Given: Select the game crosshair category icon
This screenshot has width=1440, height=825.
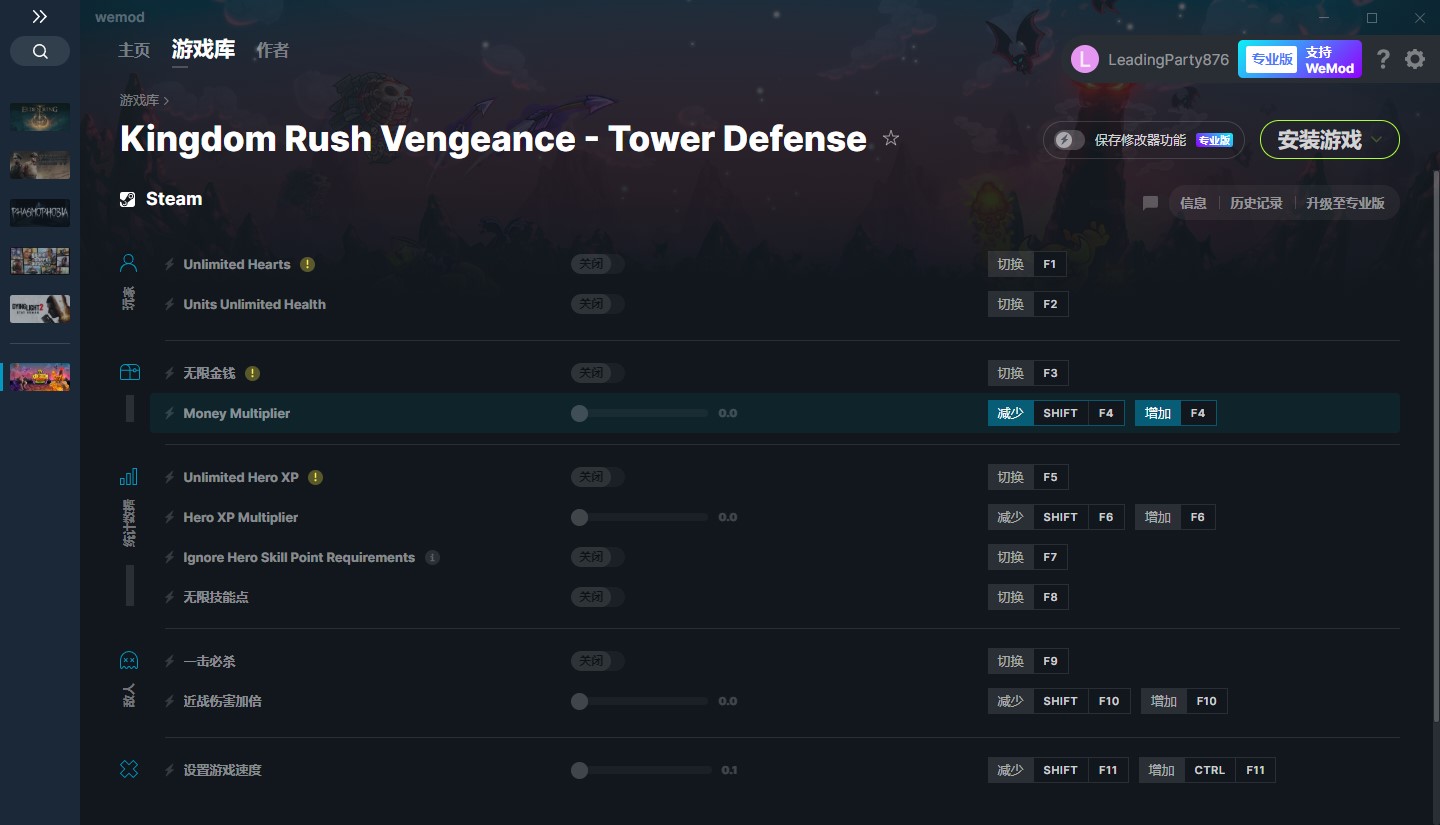Looking at the screenshot, I should click(129, 769).
